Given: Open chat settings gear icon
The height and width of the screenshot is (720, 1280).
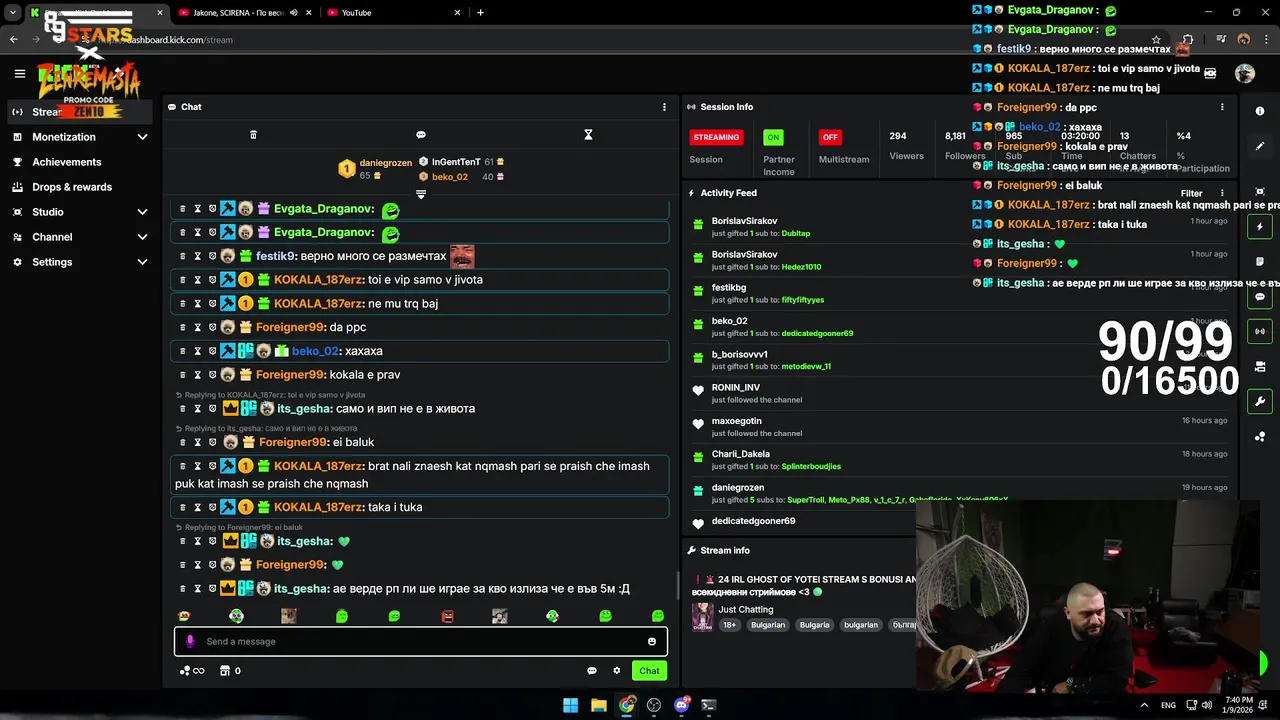Looking at the screenshot, I should coord(617,671).
